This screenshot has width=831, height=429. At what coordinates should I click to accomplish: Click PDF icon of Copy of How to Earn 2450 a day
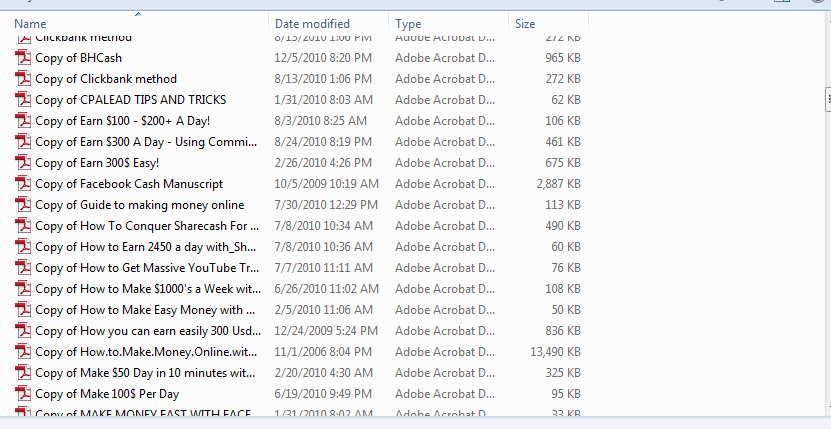[23, 247]
